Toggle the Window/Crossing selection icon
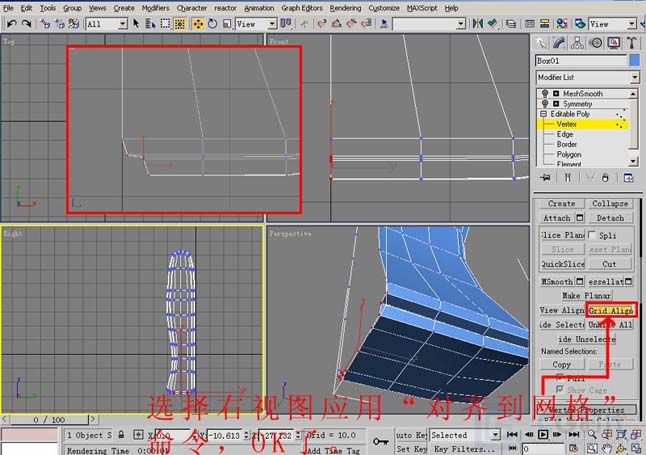The width and height of the screenshot is (646, 455). pyautogui.click(x=180, y=24)
